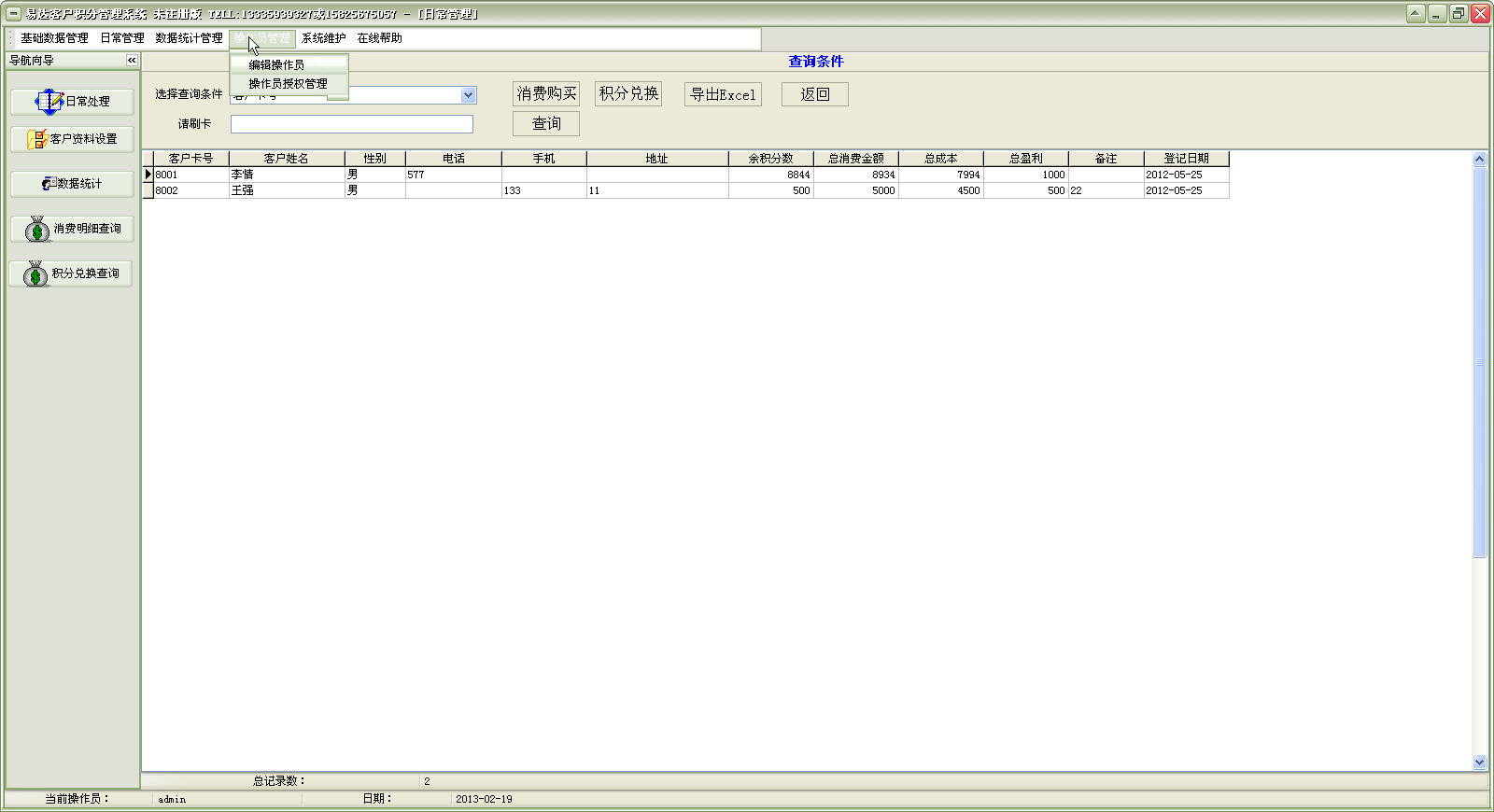Click consumption amount cell 8934
The image size is (1494, 812).
[855, 175]
